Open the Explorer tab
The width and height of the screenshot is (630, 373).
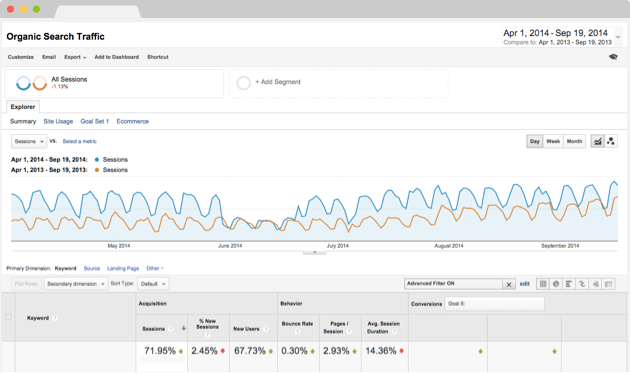pyautogui.click(x=23, y=107)
